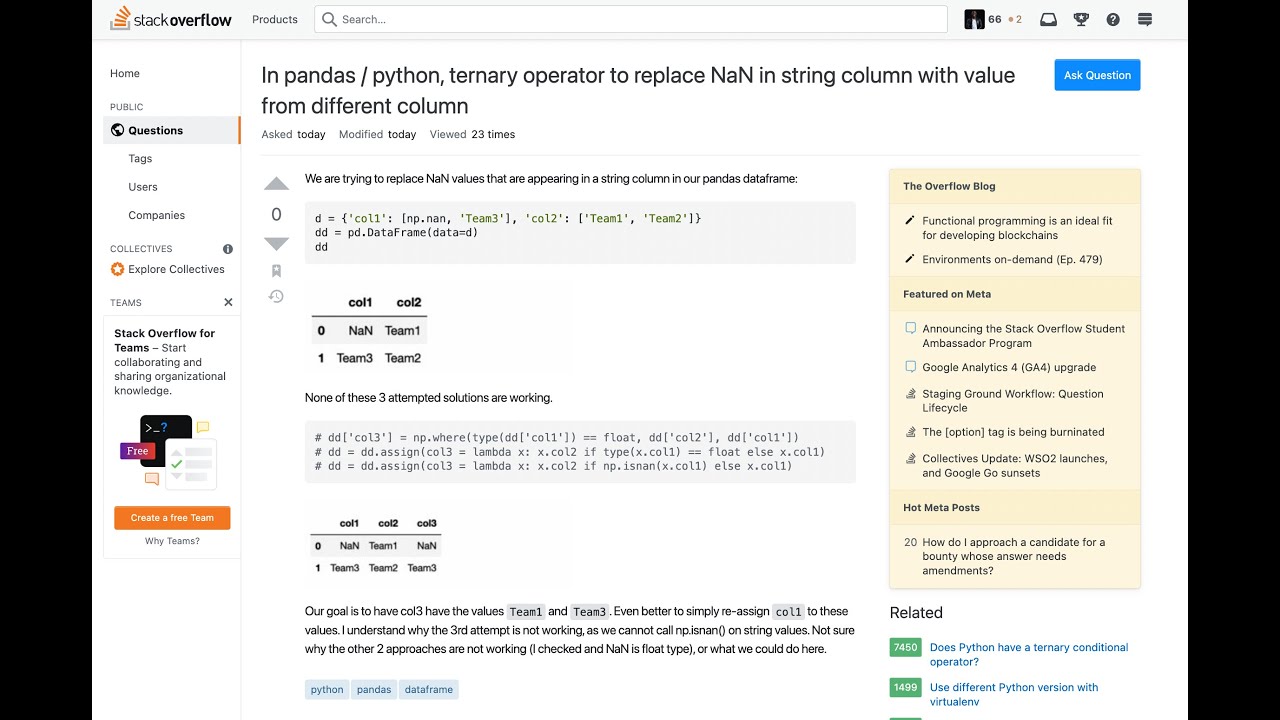
Task: Dismiss the Teams sidebar section
Action: 228,302
